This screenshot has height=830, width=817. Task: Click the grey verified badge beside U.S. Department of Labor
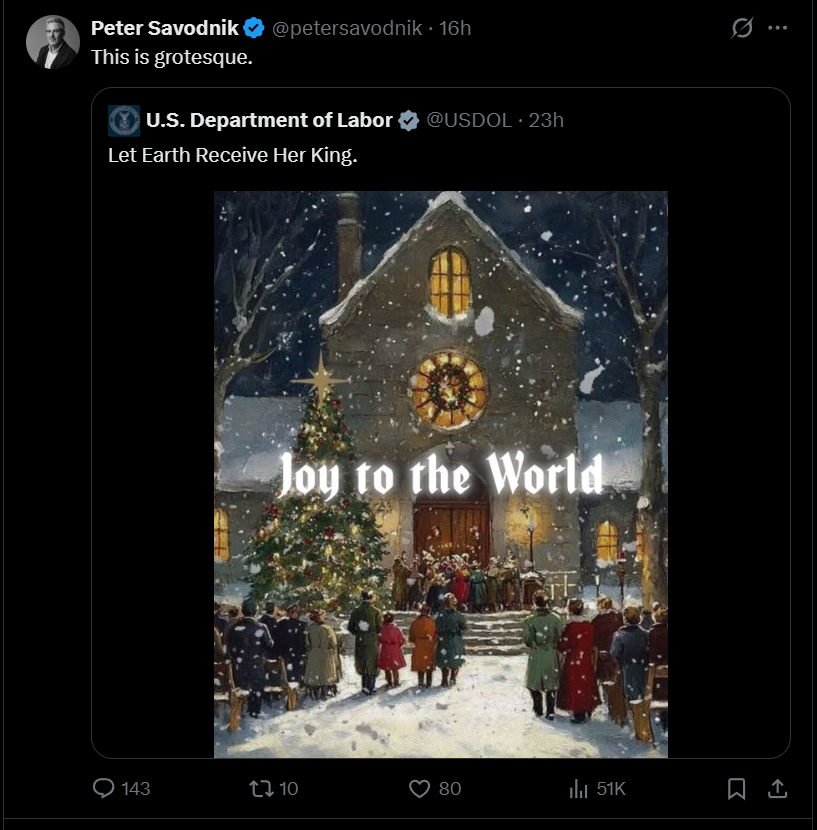coord(409,121)
